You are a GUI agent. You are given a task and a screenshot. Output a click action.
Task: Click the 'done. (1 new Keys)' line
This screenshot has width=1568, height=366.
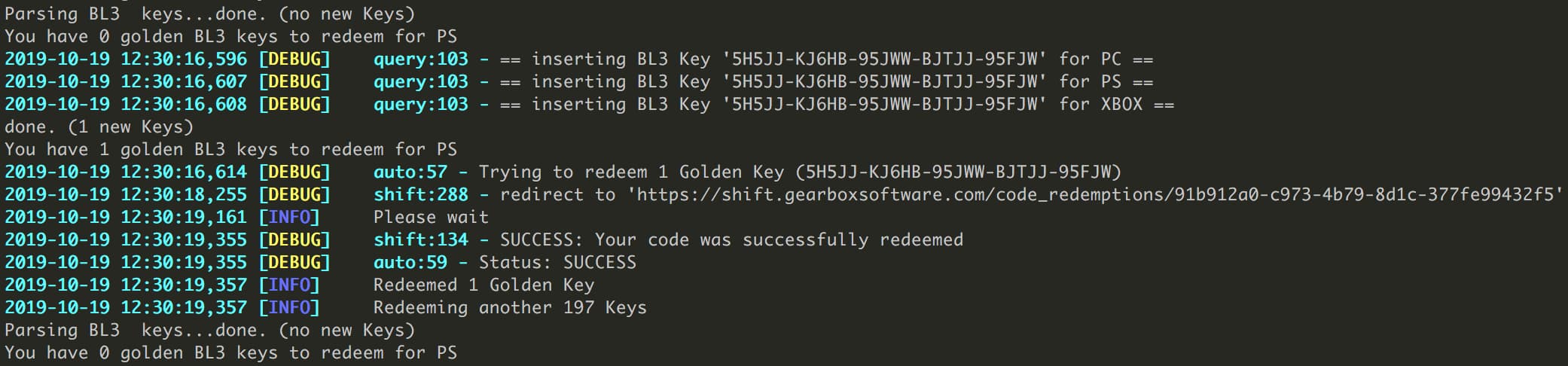click(99, 127)
